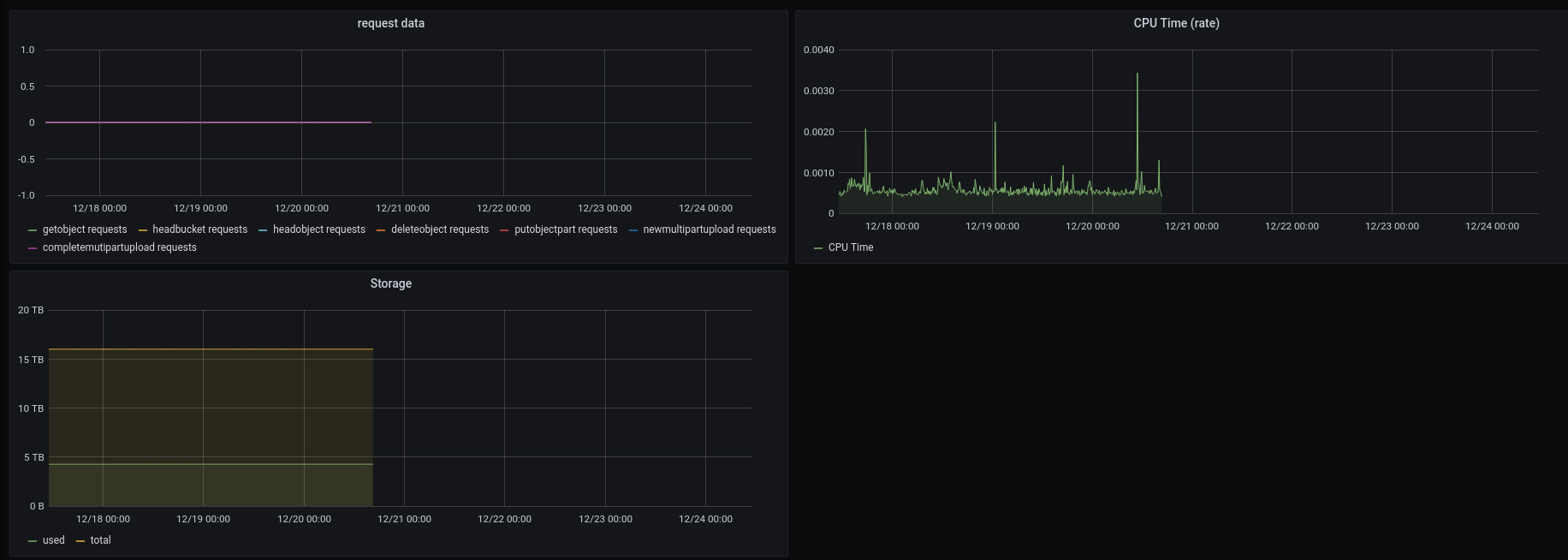Toggle CPU Time series in legend
1568x560 pixels.
tap(851, 247)
